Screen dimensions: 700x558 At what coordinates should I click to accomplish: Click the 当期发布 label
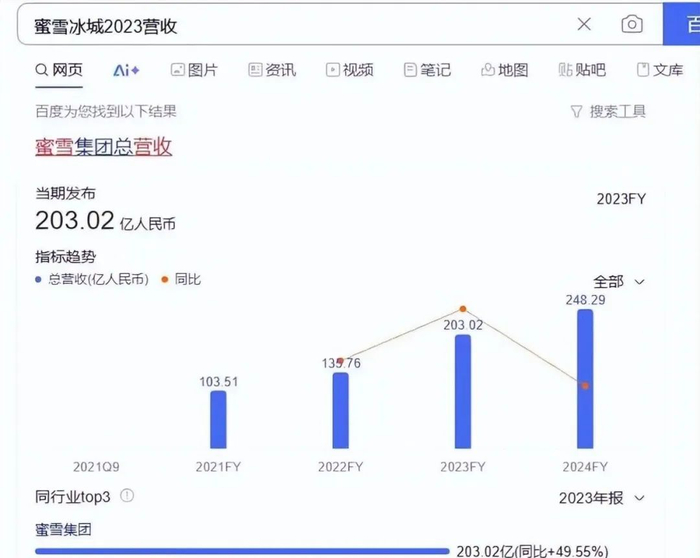(66, 193)
